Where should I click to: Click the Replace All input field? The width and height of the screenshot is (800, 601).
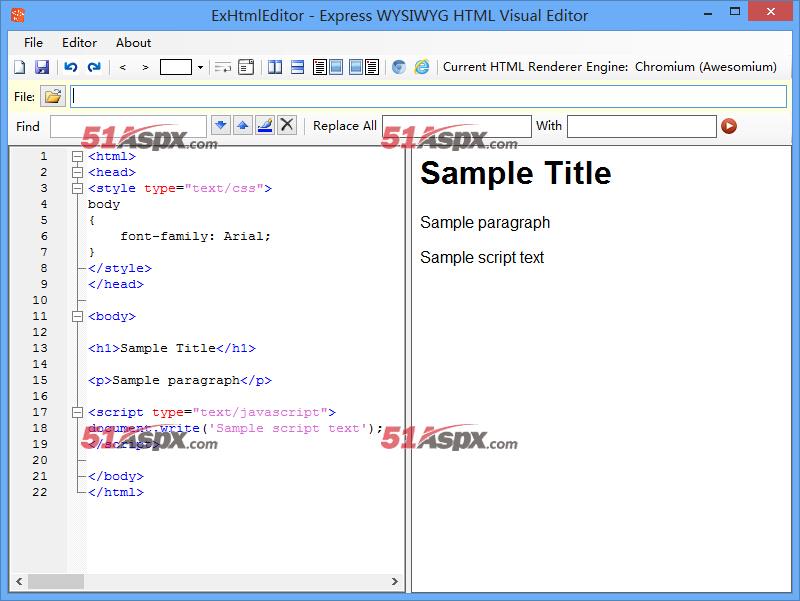[457, 127]
